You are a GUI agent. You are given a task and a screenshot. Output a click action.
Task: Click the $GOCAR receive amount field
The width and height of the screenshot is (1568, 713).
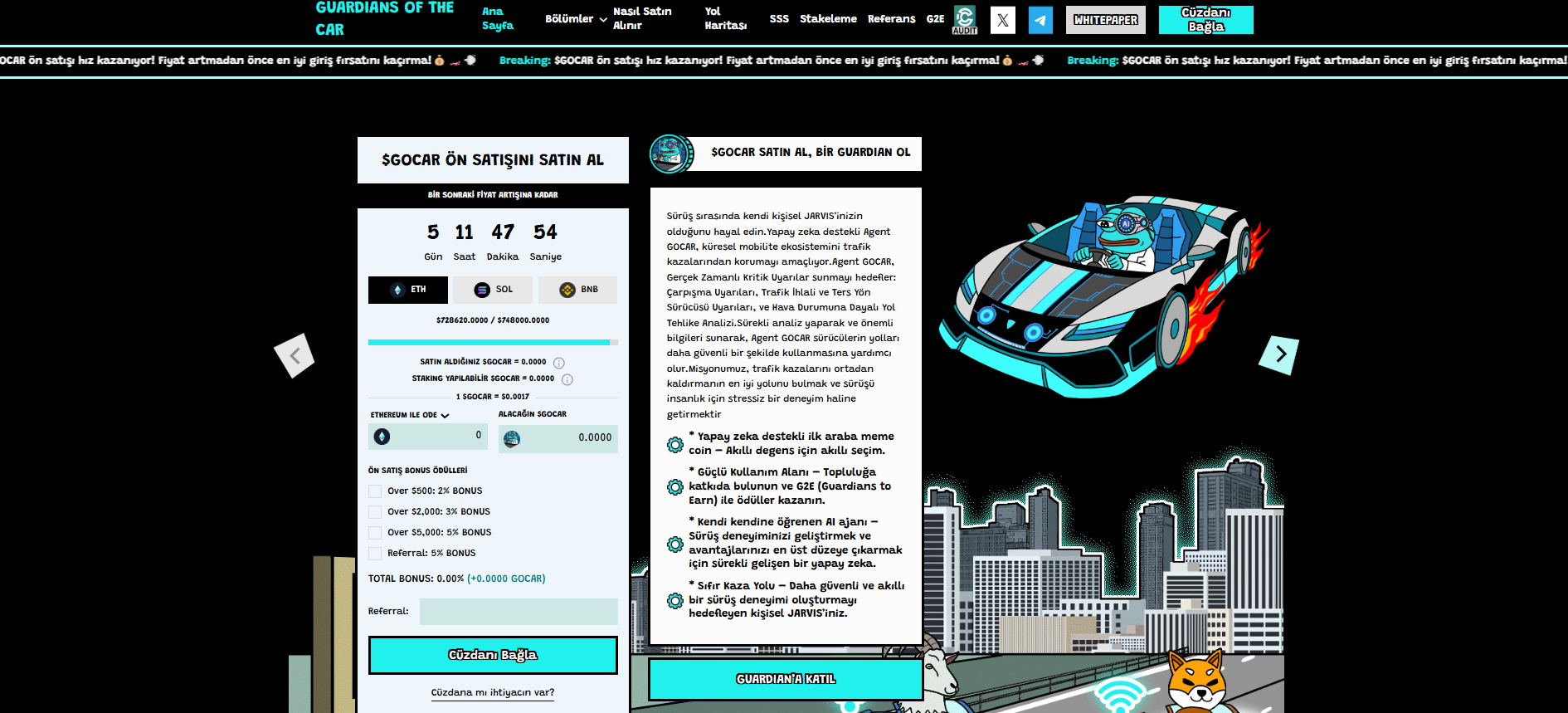[558, 438]
